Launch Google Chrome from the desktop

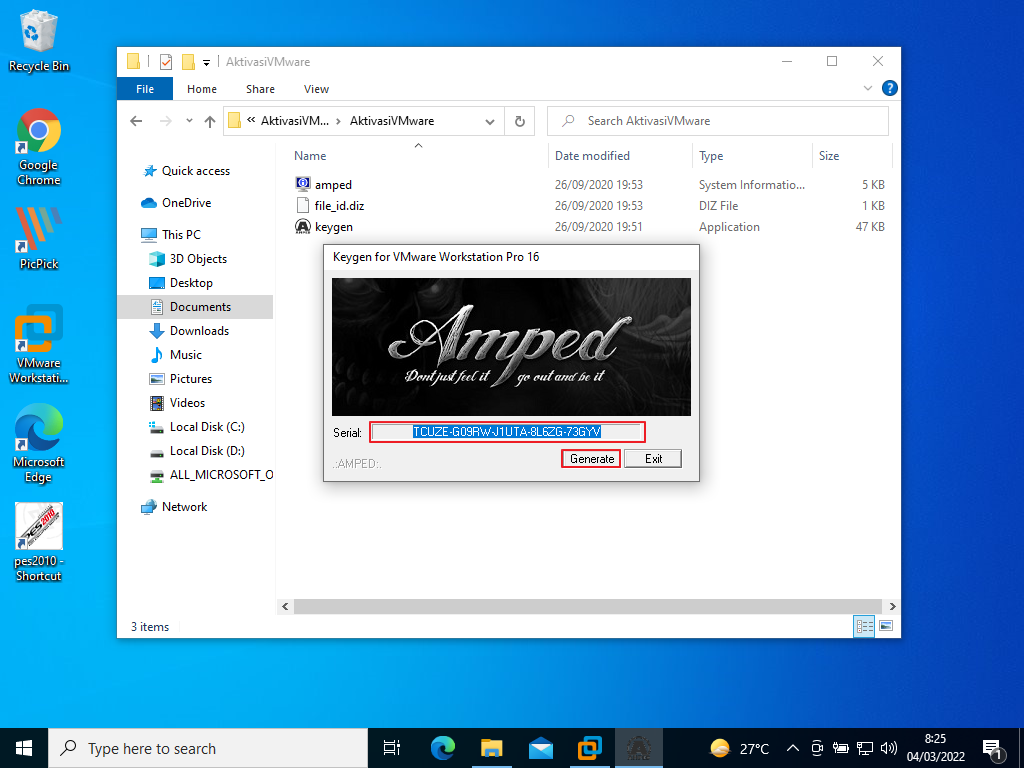point(38,132)
